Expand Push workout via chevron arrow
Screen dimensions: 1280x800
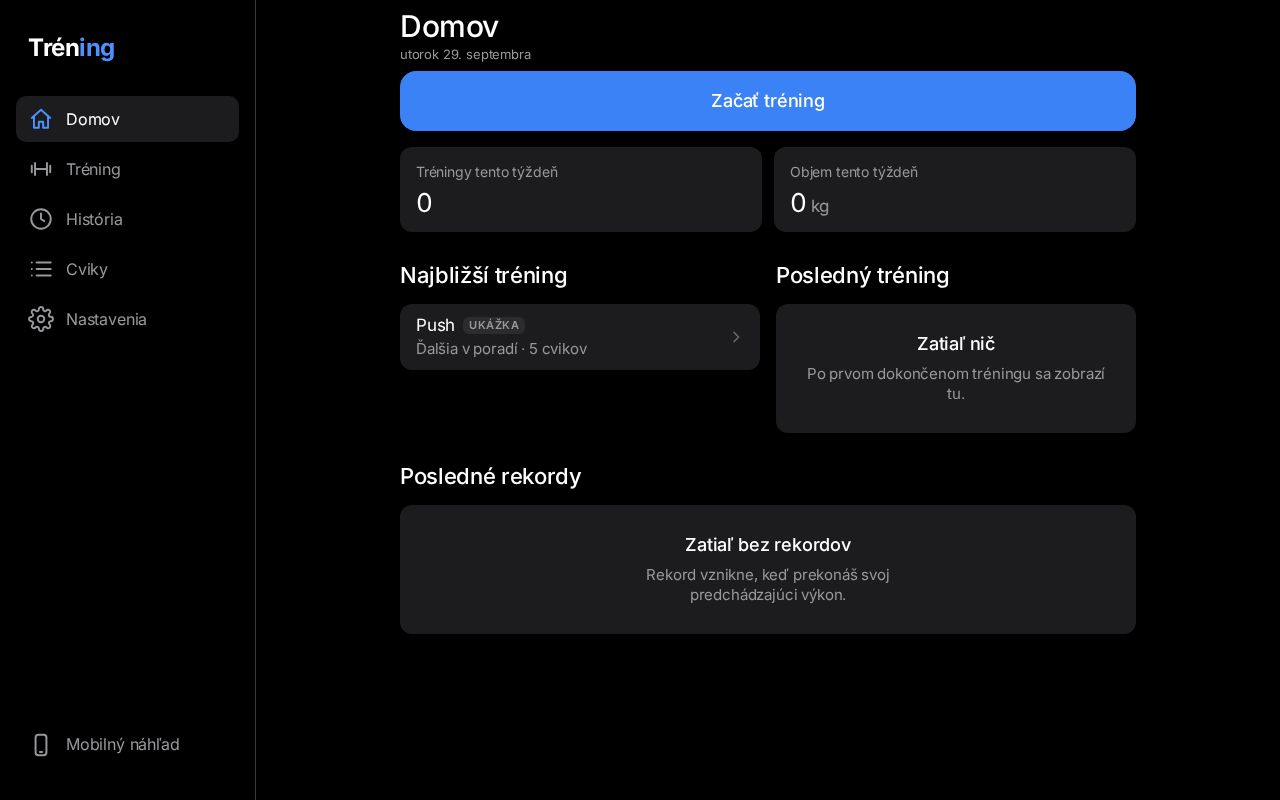click(736, 337)
